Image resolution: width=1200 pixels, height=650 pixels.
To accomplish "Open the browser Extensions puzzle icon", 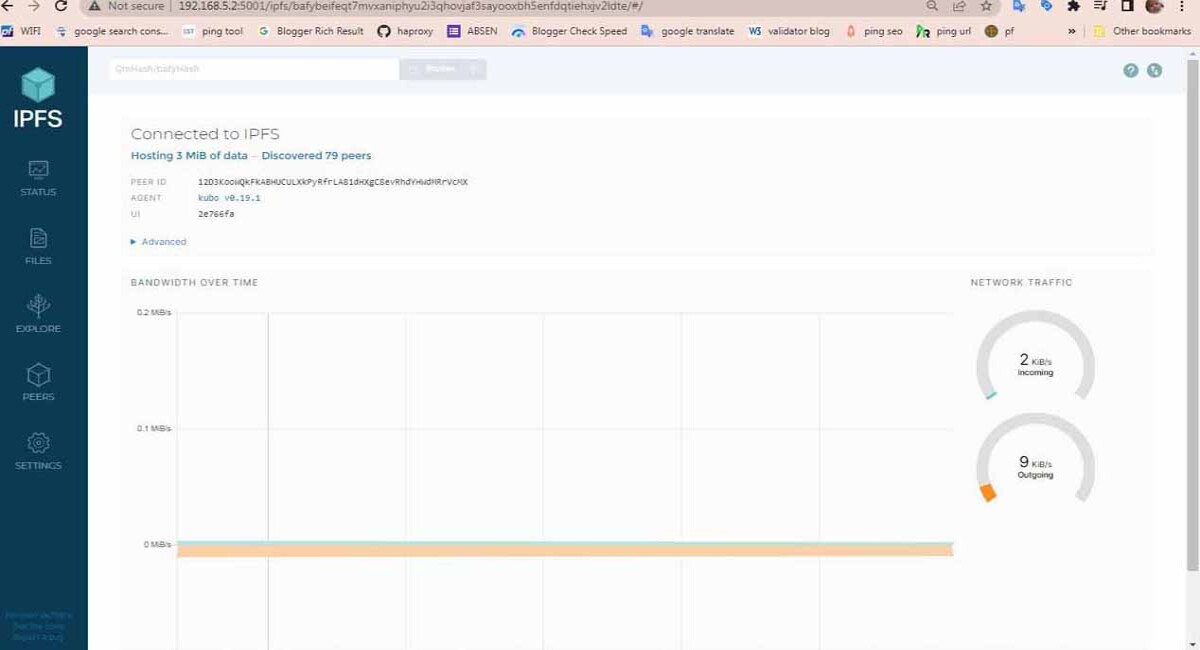I will coord(1073,6).
